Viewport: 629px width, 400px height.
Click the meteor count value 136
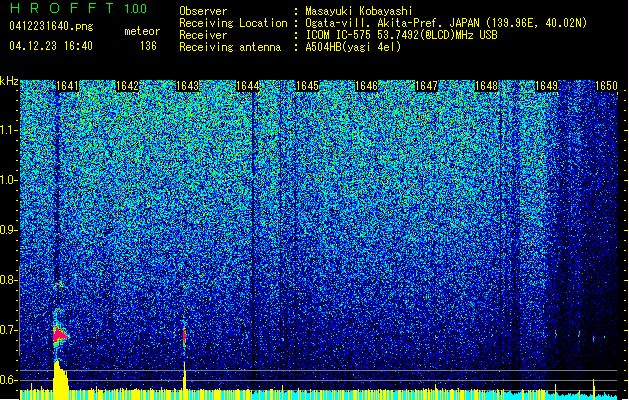pos(148,46)
